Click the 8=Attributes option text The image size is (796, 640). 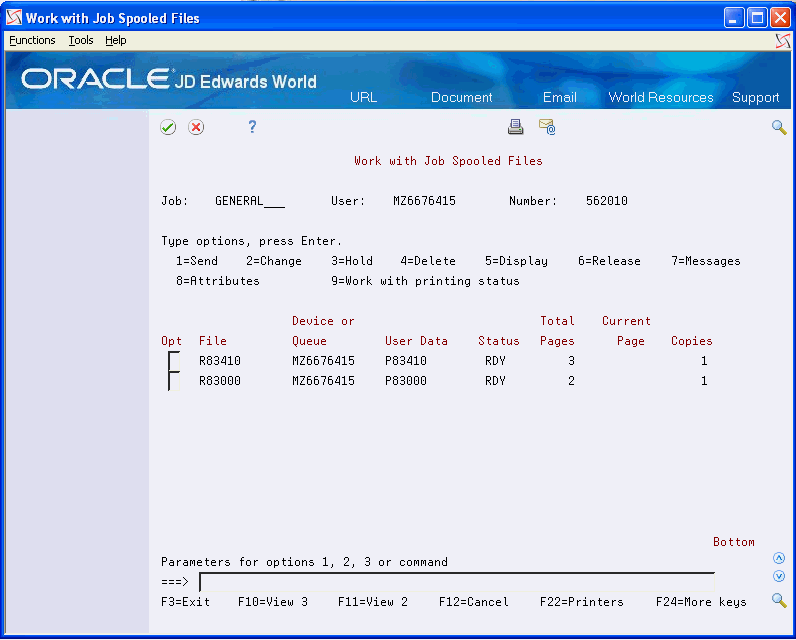217,281
